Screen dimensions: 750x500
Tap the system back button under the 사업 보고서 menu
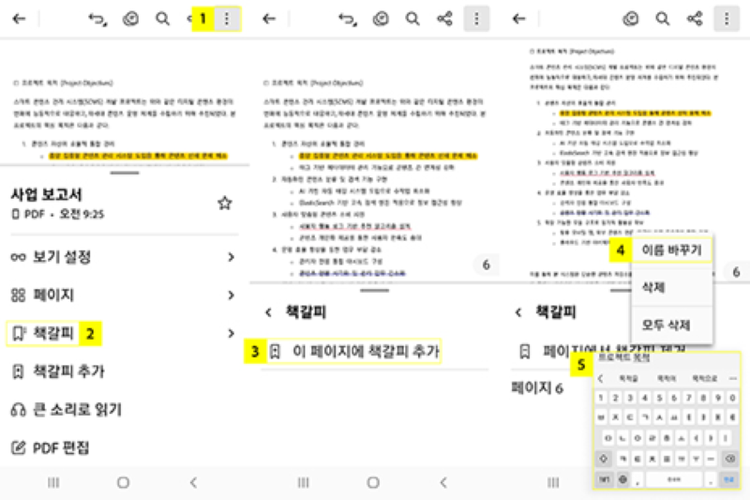coord(194,482)
